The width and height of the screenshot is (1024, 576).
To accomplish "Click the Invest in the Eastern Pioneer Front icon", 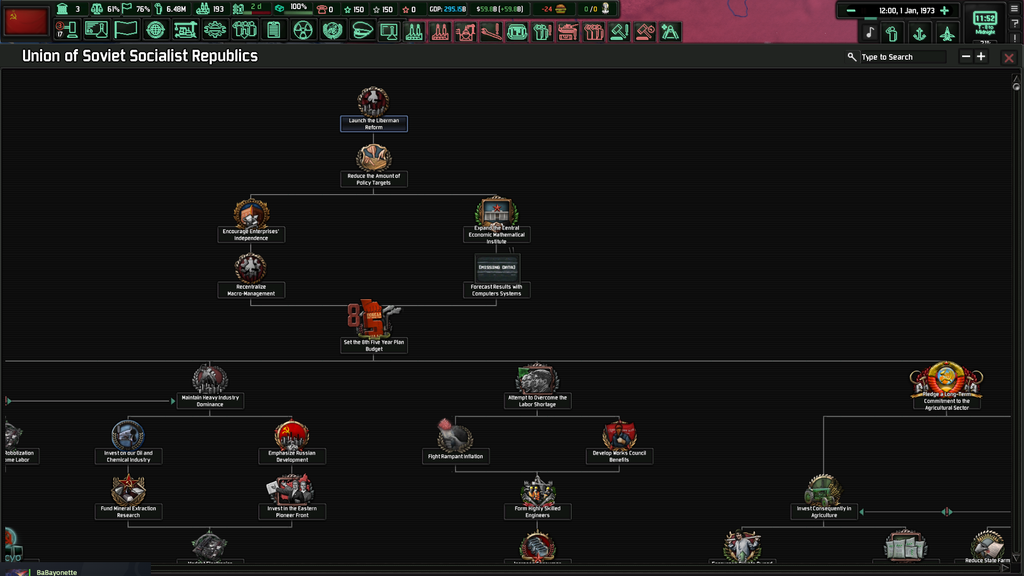I will click(291, 490).
